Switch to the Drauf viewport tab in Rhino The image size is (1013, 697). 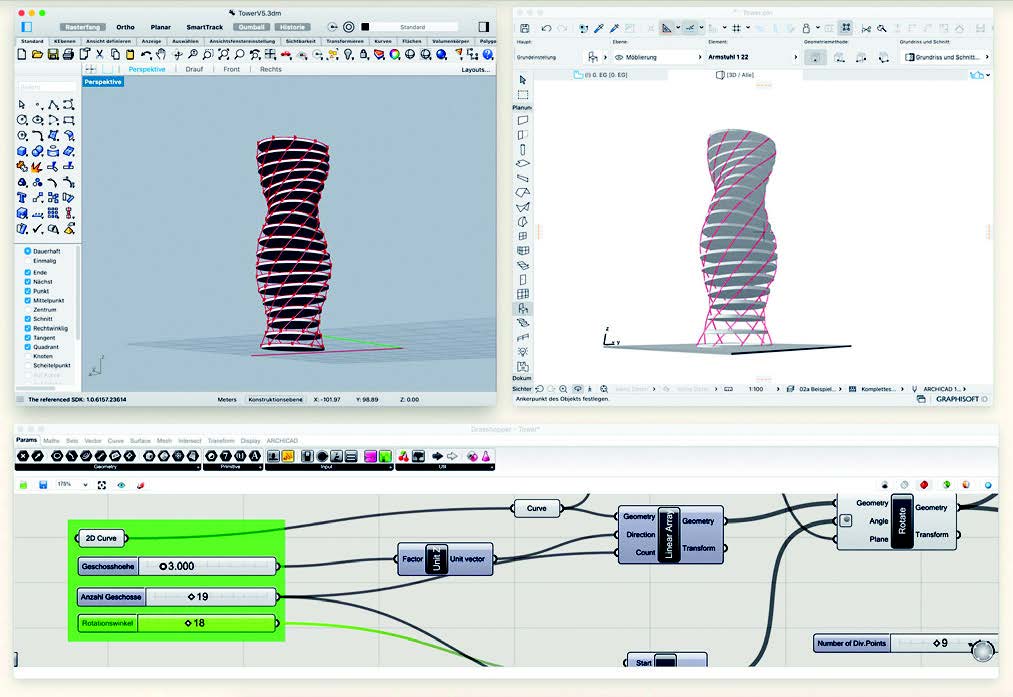click(x=194, y=68)
